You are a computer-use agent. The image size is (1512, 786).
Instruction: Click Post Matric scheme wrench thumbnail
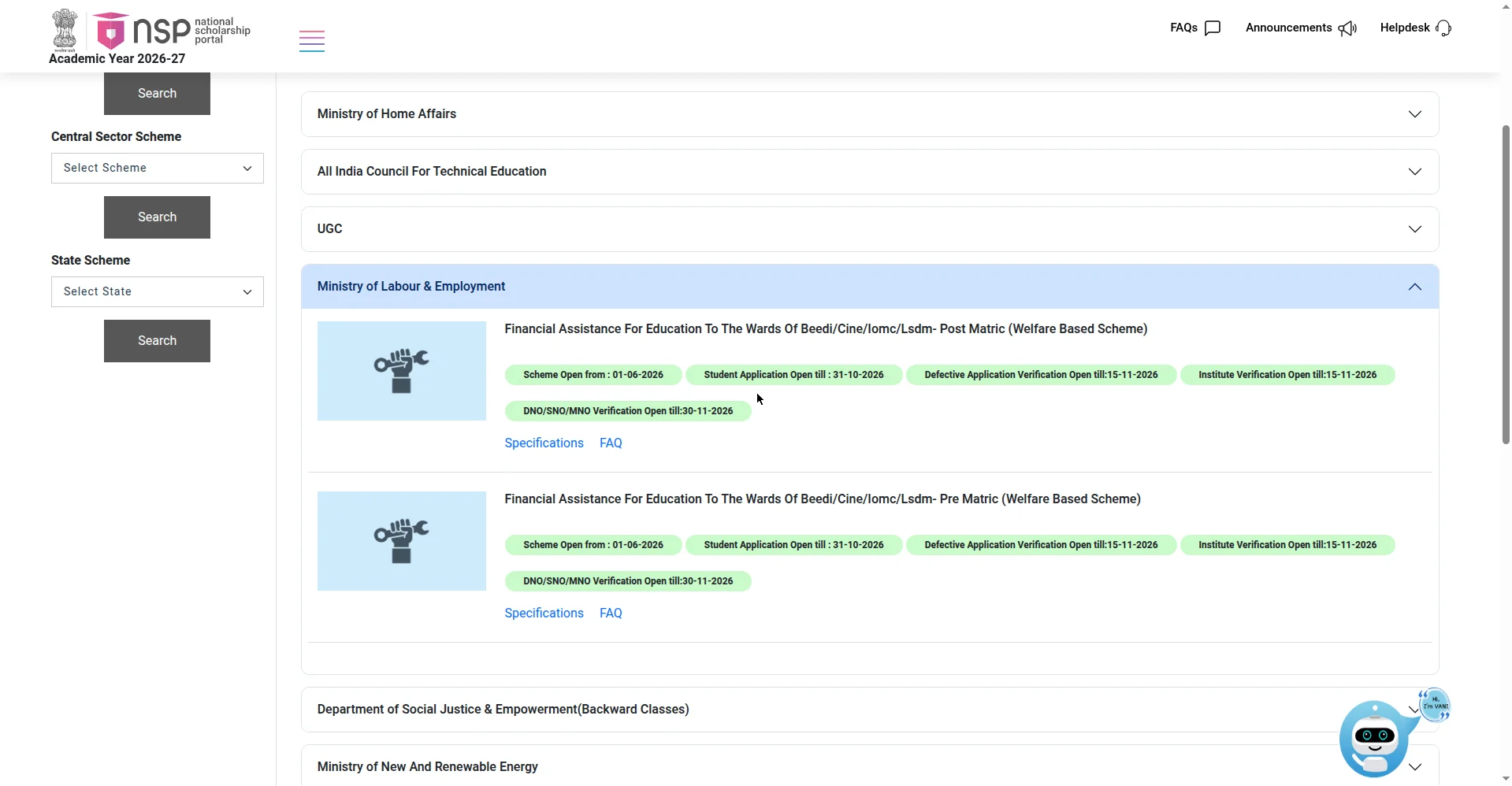[402, 371]
